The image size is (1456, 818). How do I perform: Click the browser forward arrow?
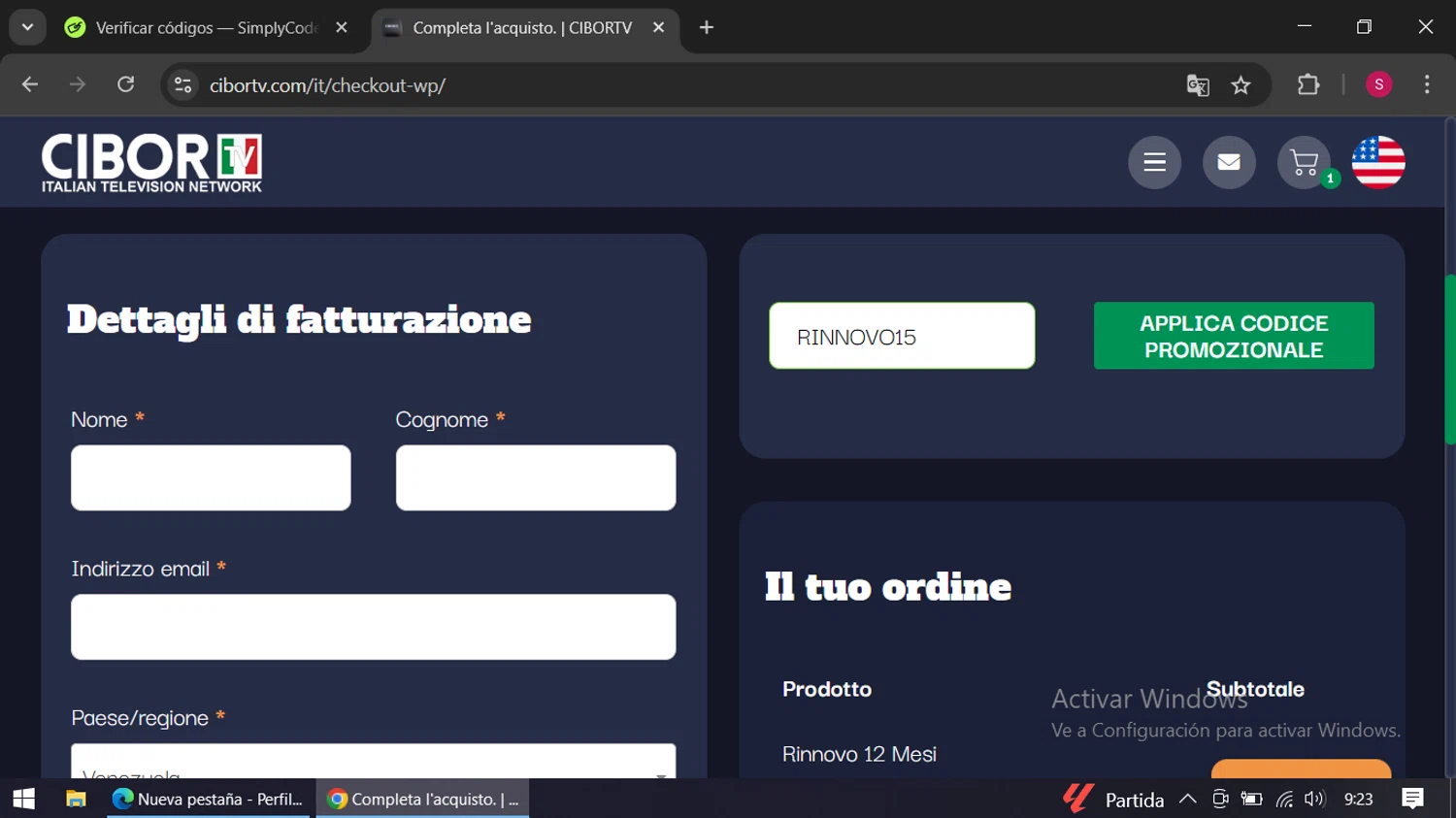click(78, 85)
